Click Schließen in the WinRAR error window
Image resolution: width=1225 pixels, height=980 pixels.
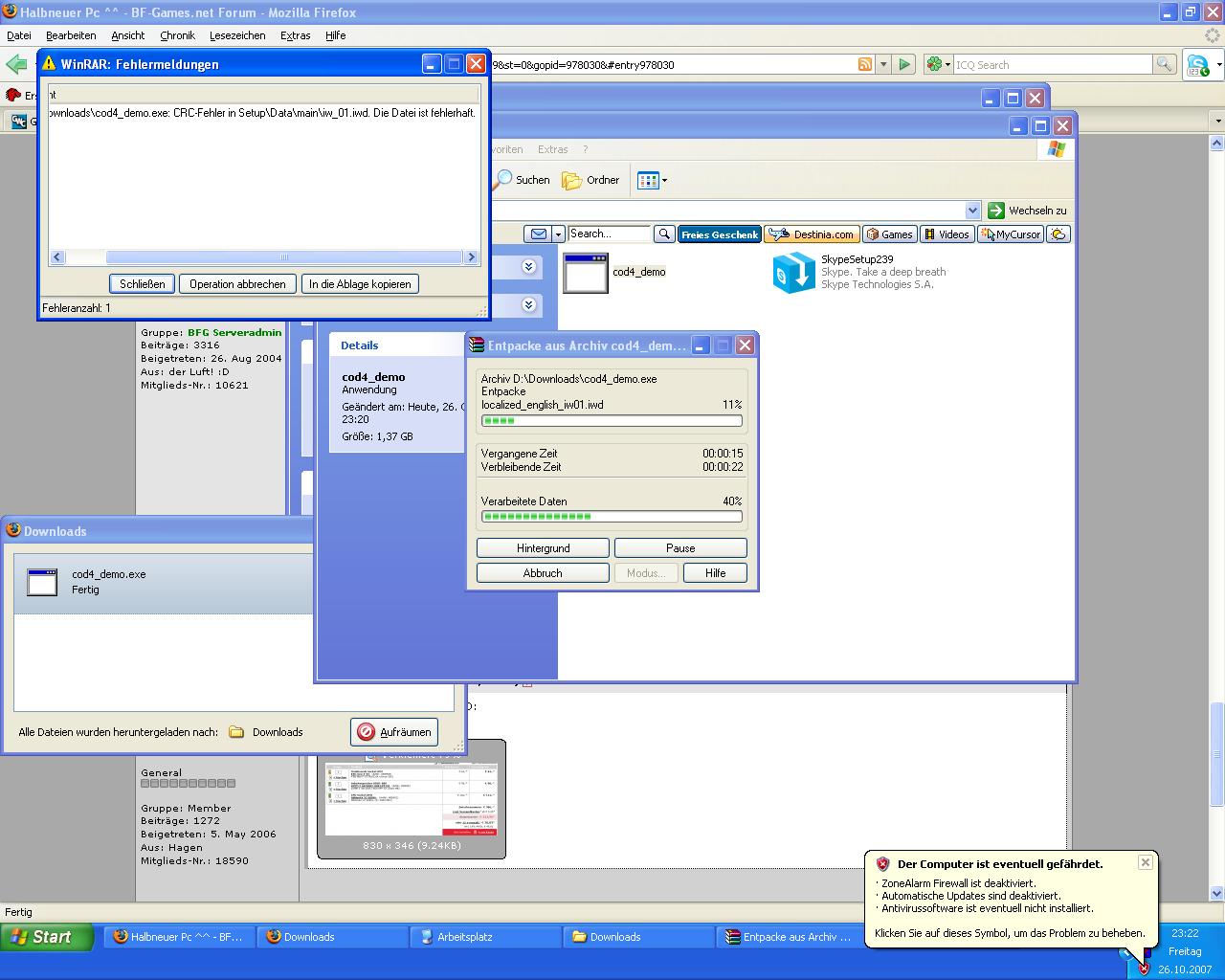point(143,284)
